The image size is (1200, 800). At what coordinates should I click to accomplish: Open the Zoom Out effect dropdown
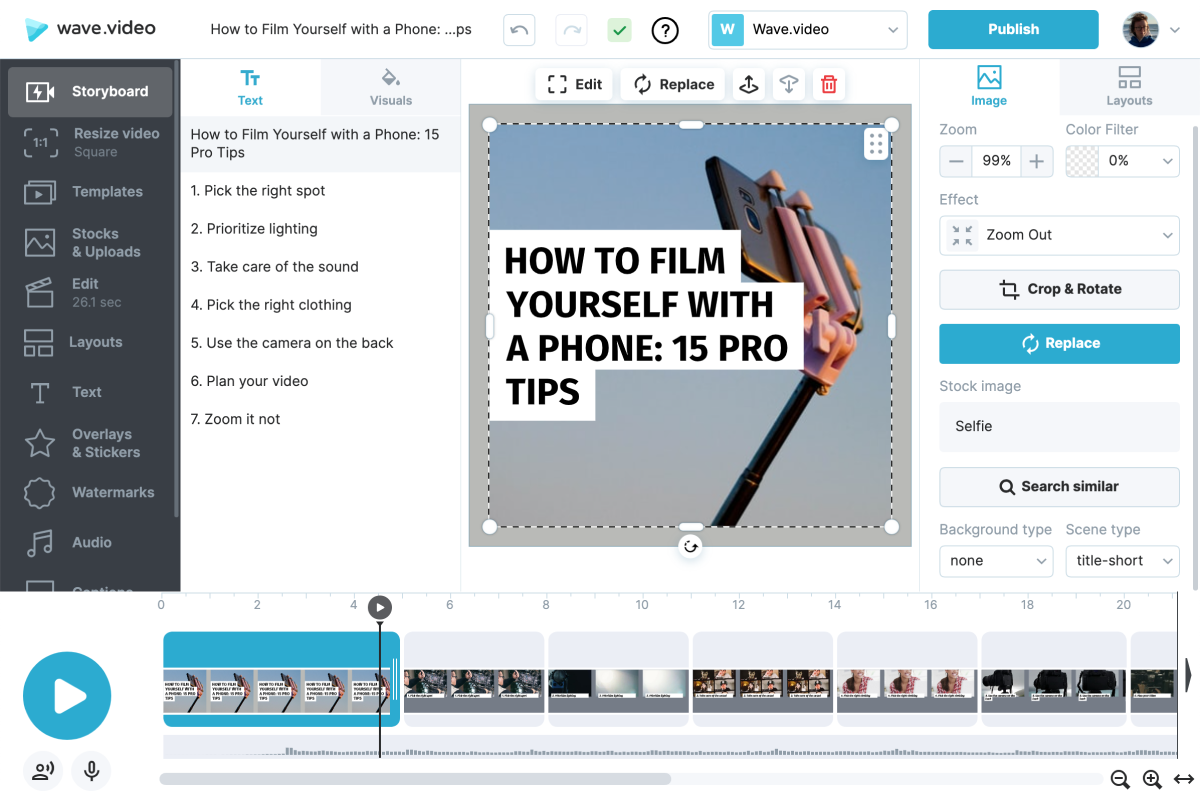coord(1059,235)
